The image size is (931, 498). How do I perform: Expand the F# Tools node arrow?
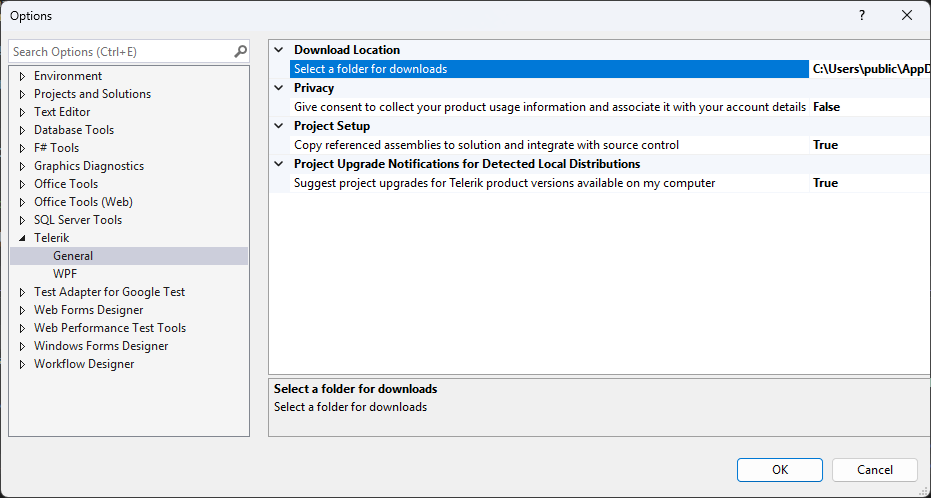coord(23,148)
